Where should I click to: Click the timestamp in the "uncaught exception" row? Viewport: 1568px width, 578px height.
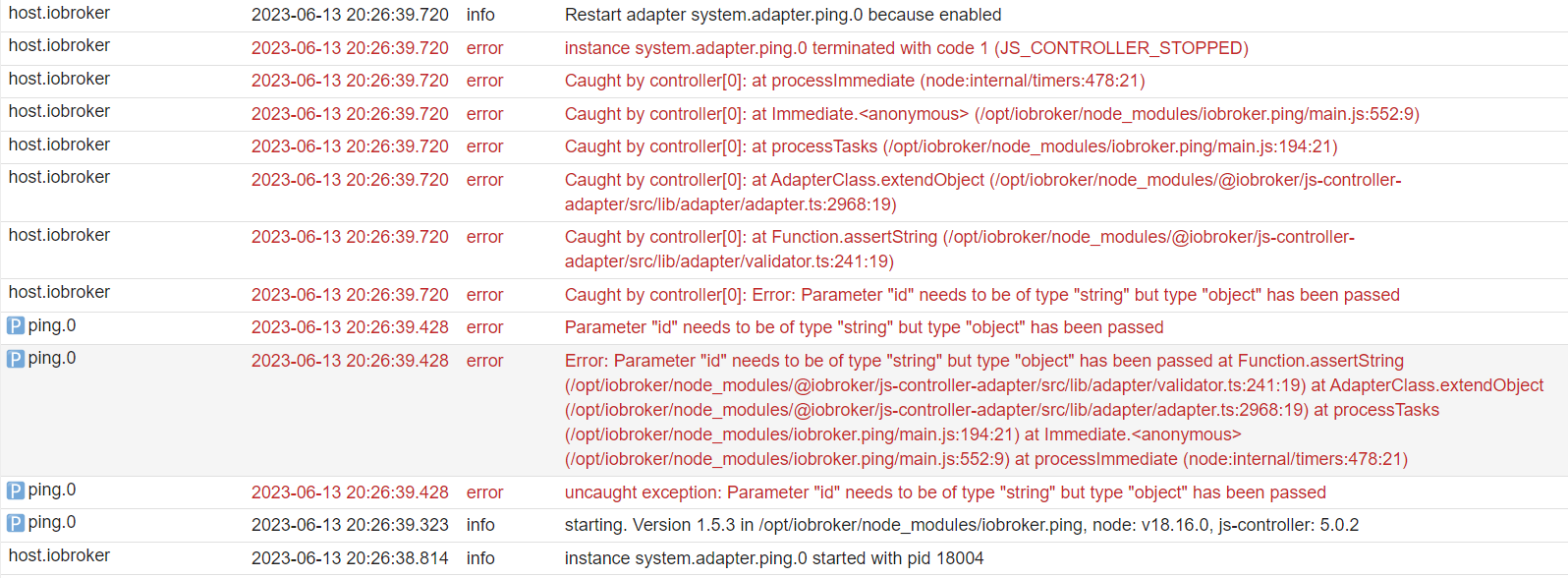[350, 492]
